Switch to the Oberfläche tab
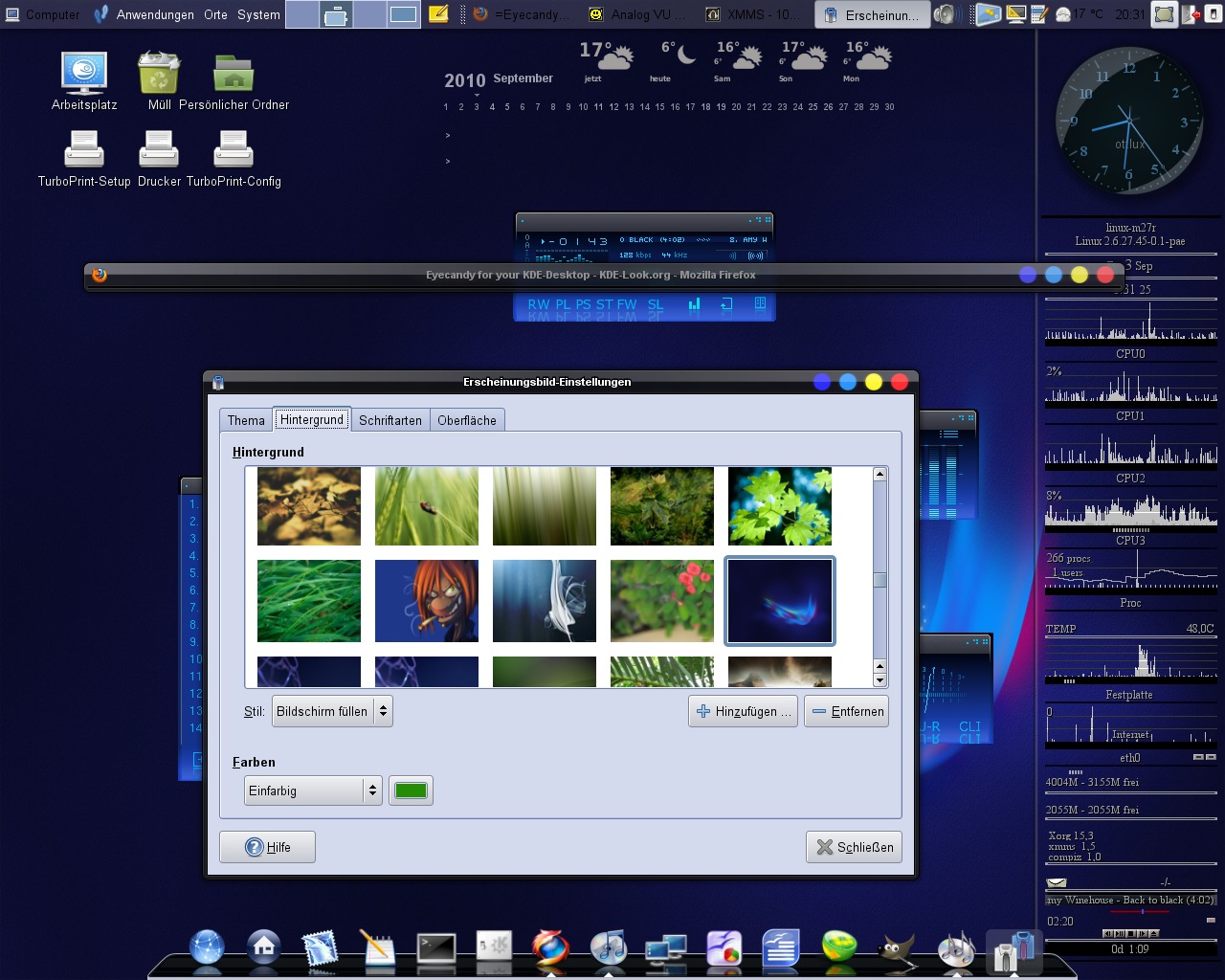The height and width of the screenshot is (980, 1225). tap(467, 420)
